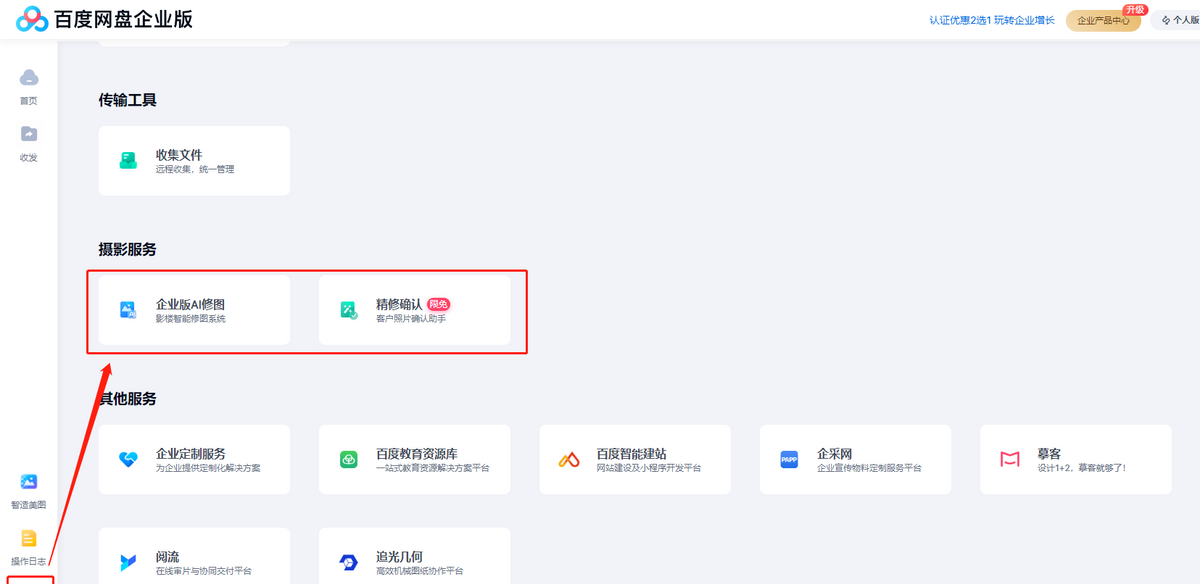Click the 企采网 blue icon

[x=789, y=459]
